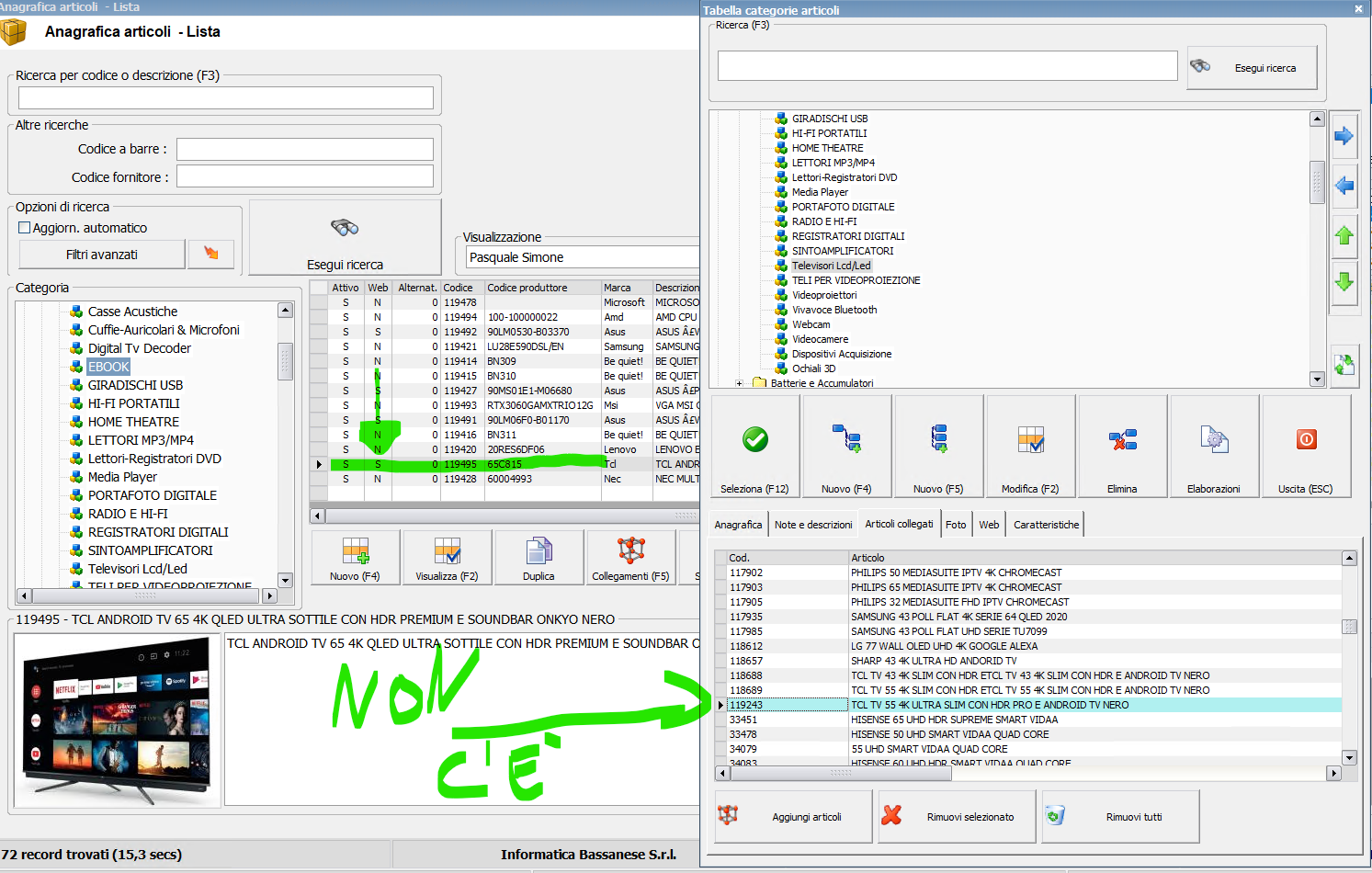The height and width of the screenshot is (873, 1372).
Task: Click Nuovo (F5) in Tabella categorie articoli
Action: [x=938, y=447]
